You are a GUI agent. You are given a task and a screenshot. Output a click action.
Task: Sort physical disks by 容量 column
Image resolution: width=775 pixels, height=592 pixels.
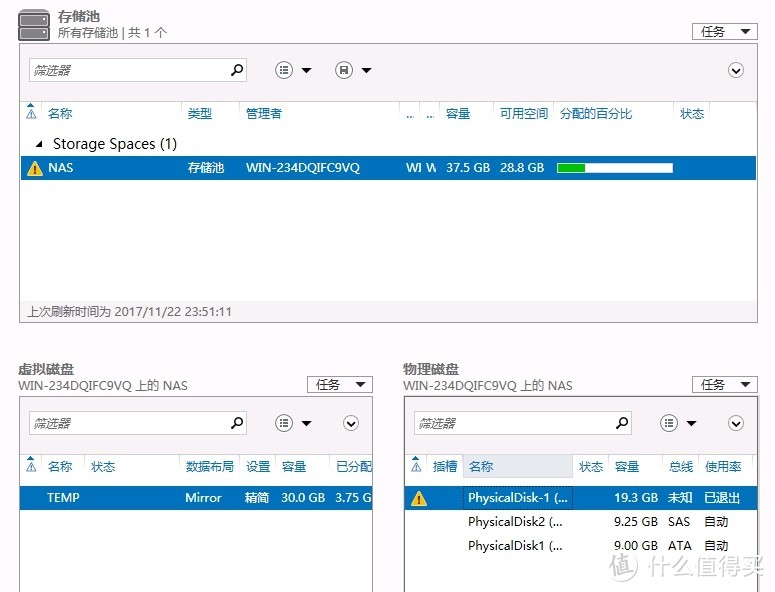tap(627, 466)
